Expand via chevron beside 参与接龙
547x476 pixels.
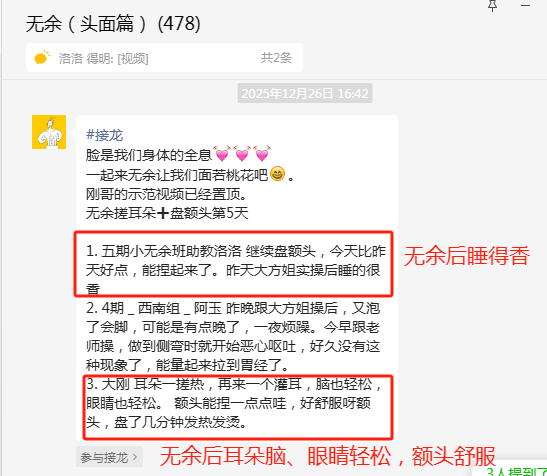coord(135,457)
